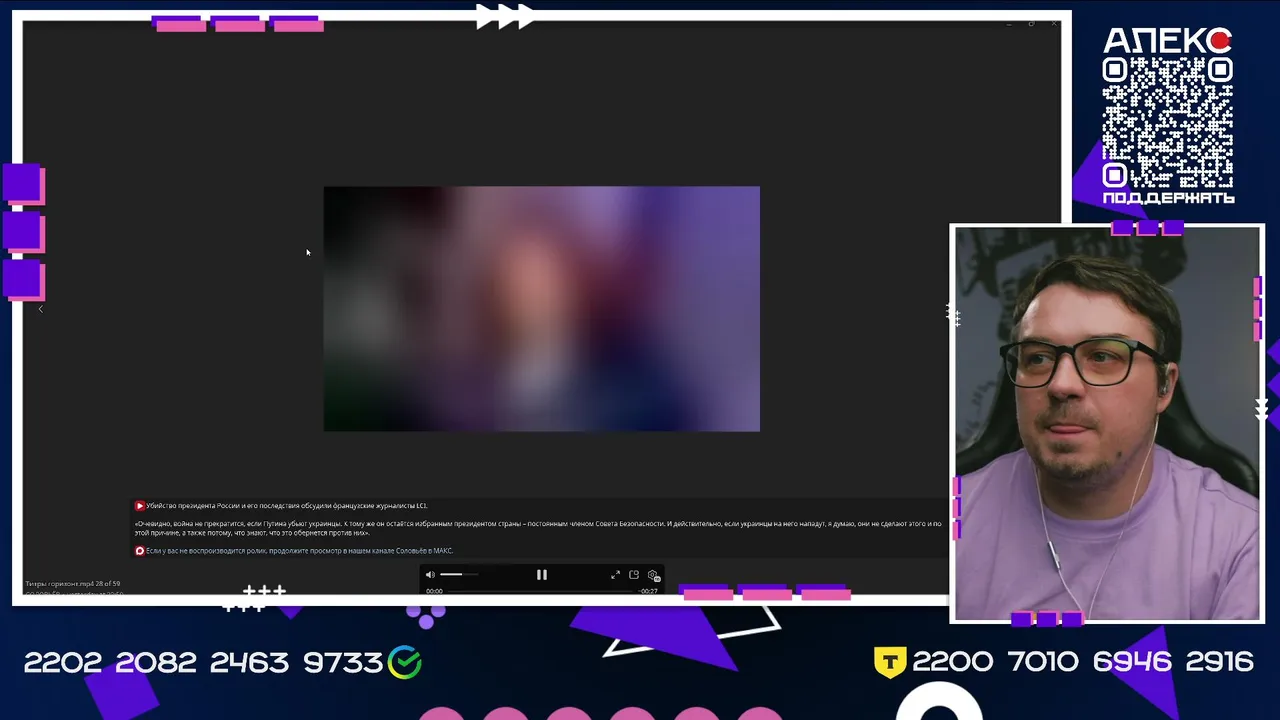1280x720 pixels.
Task: Click the blurred video frame
Action: point(541,309)
